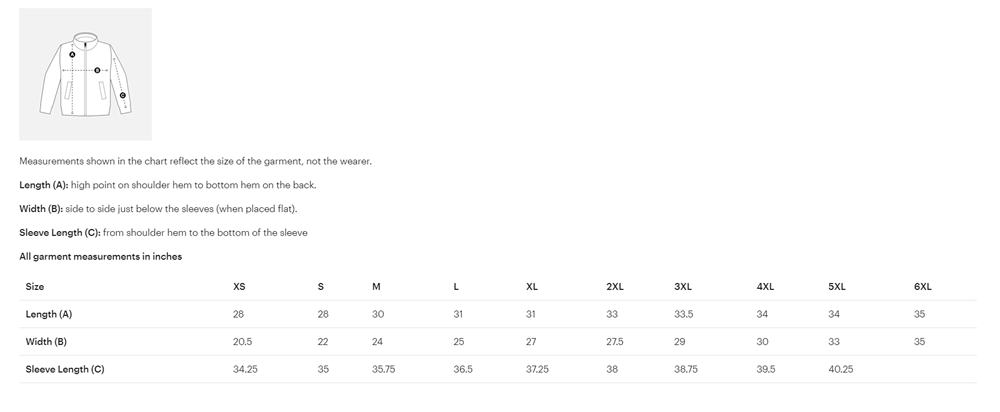Viewport: 1000px width, 412px height.
Task: Click the 40.25 sleeve length value
Action: point(841,369)
